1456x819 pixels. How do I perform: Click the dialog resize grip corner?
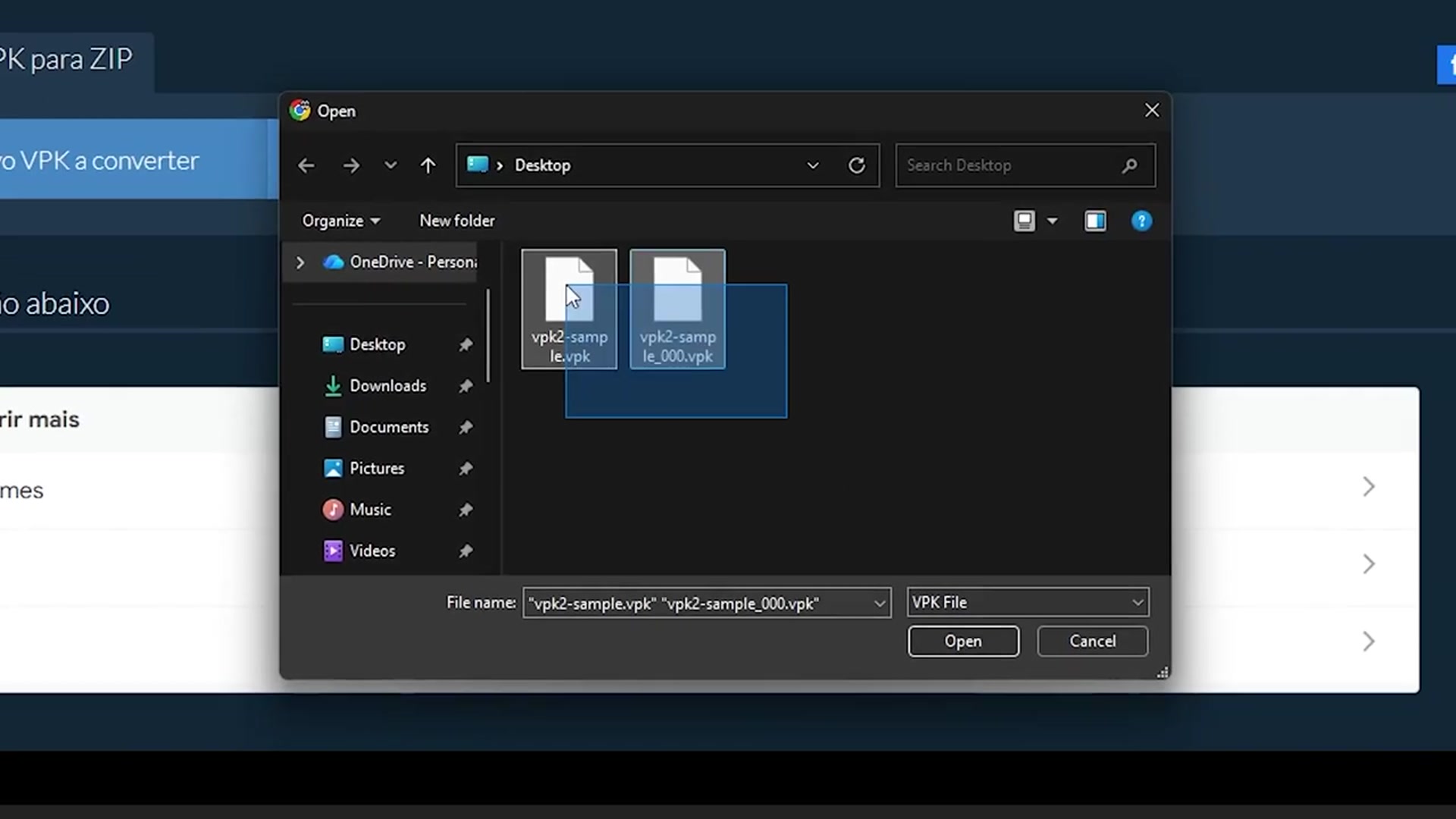(1163, 672)
